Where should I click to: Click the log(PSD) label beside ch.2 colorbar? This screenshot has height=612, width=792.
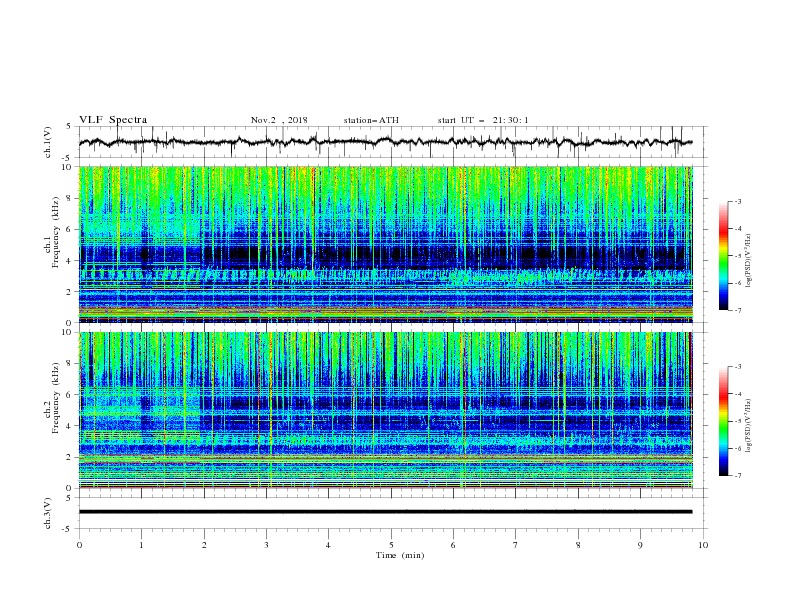[x=748, y=425]
